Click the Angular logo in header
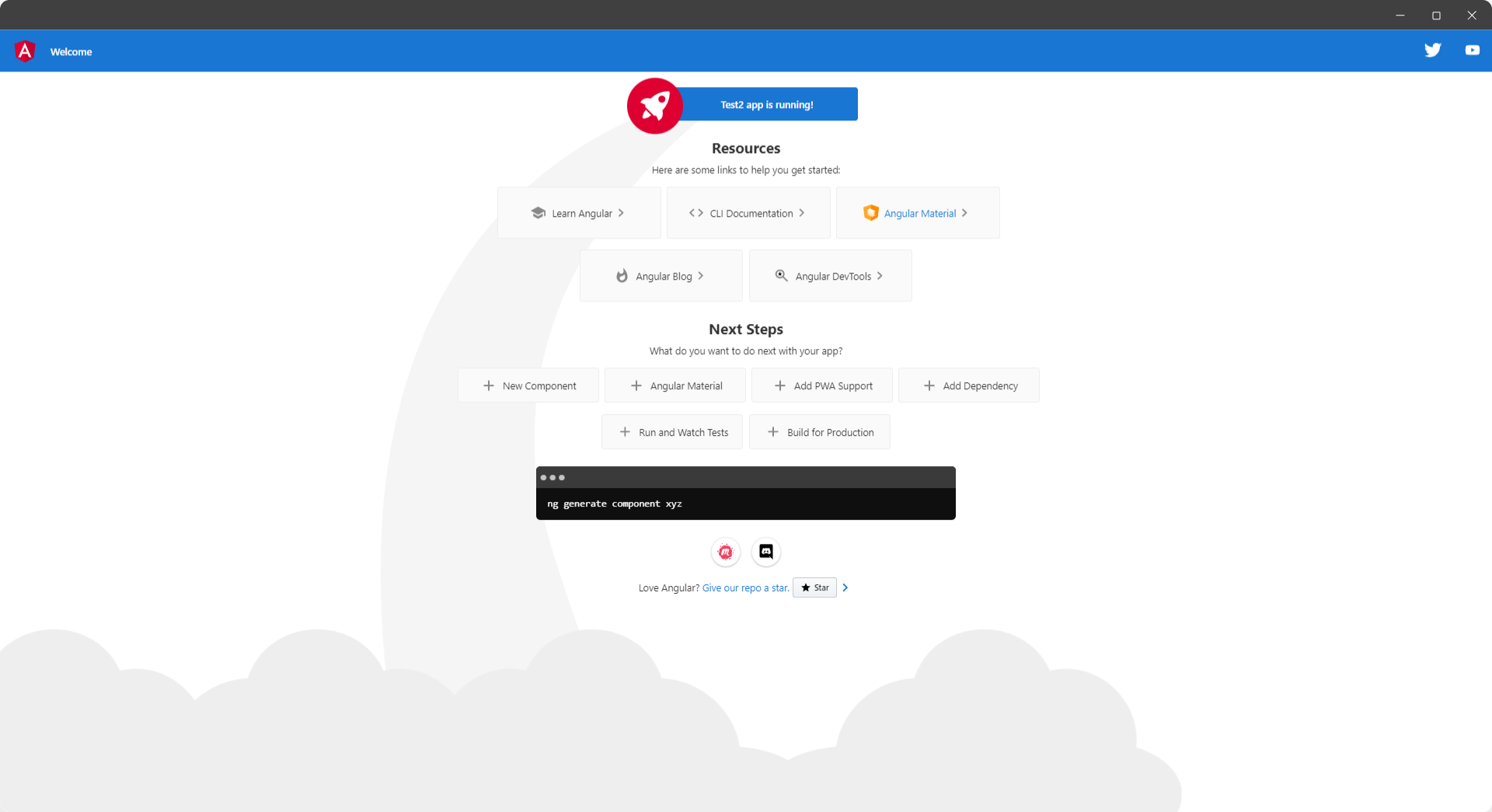The height and width of the screenshot is (812, 1492). (25, 51)
